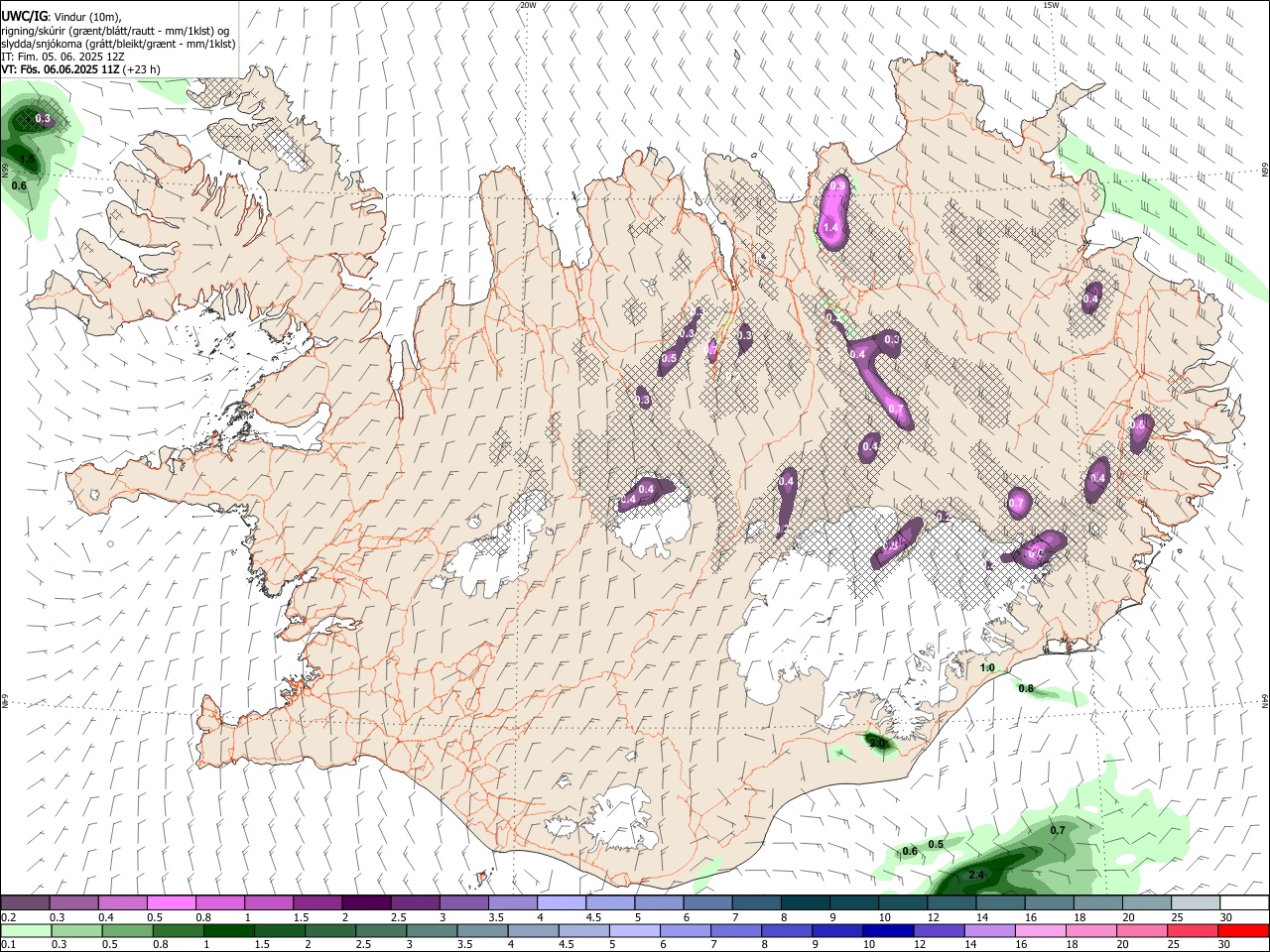
Task: Click the "66N" latitude label on the left edge
Action: [x=5, y=172]
